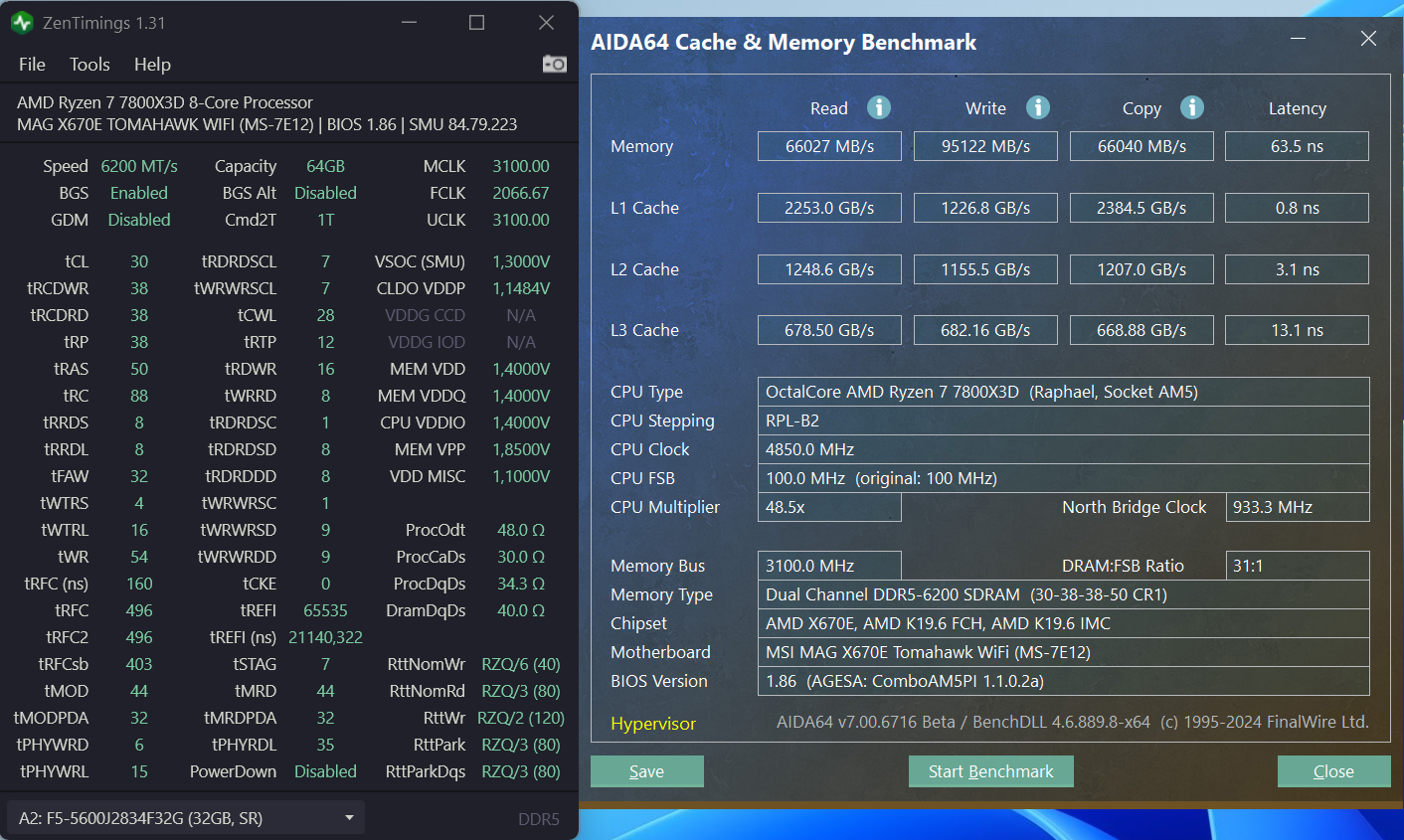Click the DRAM:FSB Ratio 31:1 field
The height and width of the screenshot is (840, 1404).
[x=1298, y=566]
